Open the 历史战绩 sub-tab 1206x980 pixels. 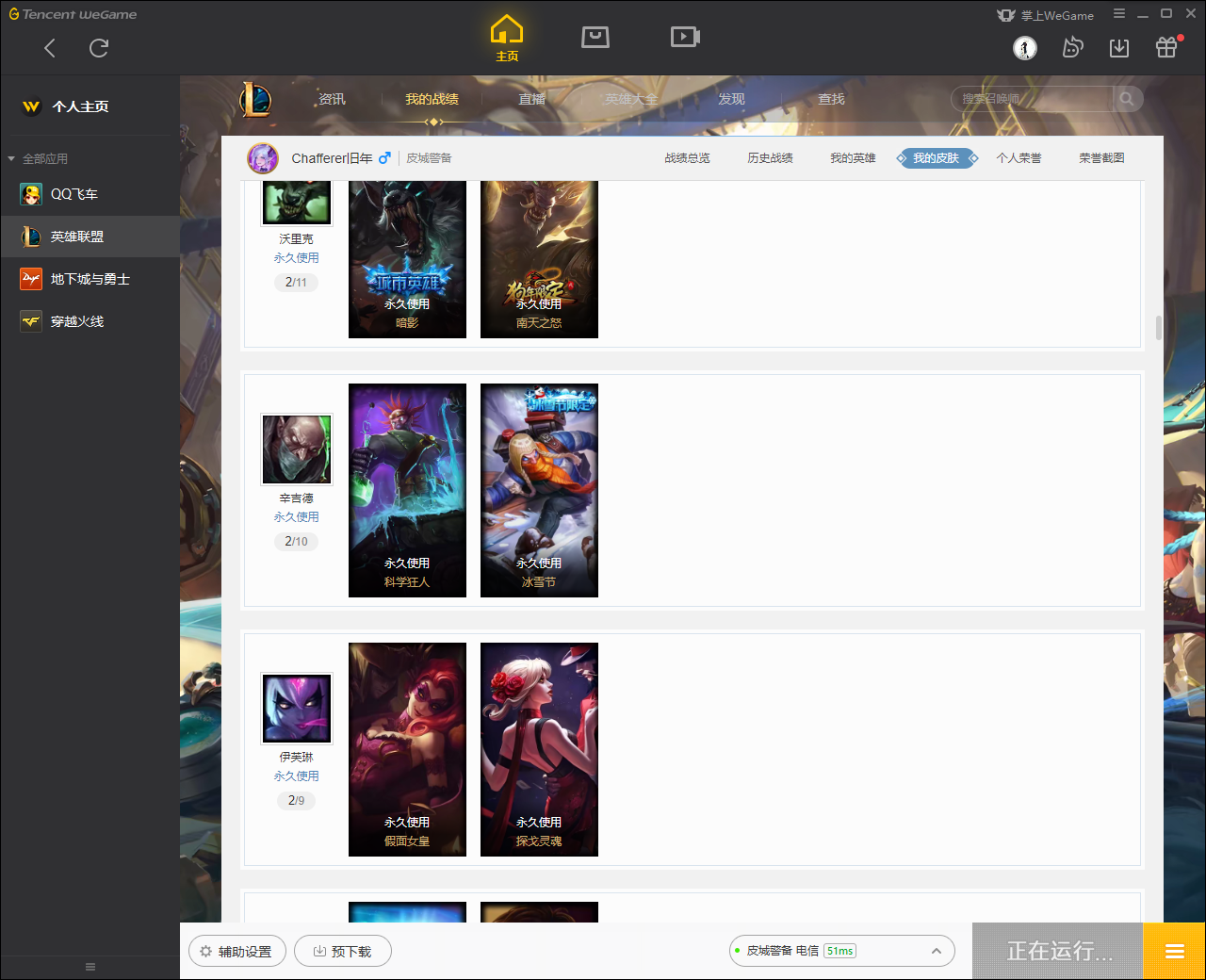click(x=770, y=158)
